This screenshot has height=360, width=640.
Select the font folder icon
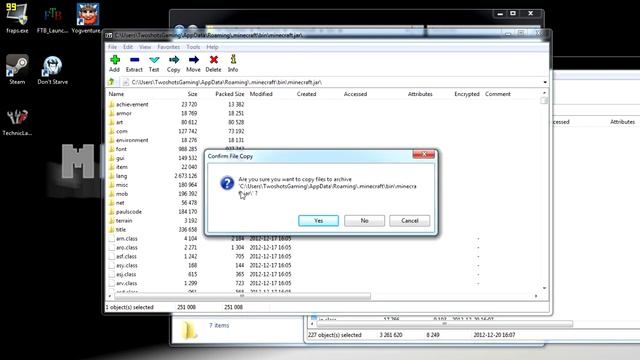pos(111,149)
